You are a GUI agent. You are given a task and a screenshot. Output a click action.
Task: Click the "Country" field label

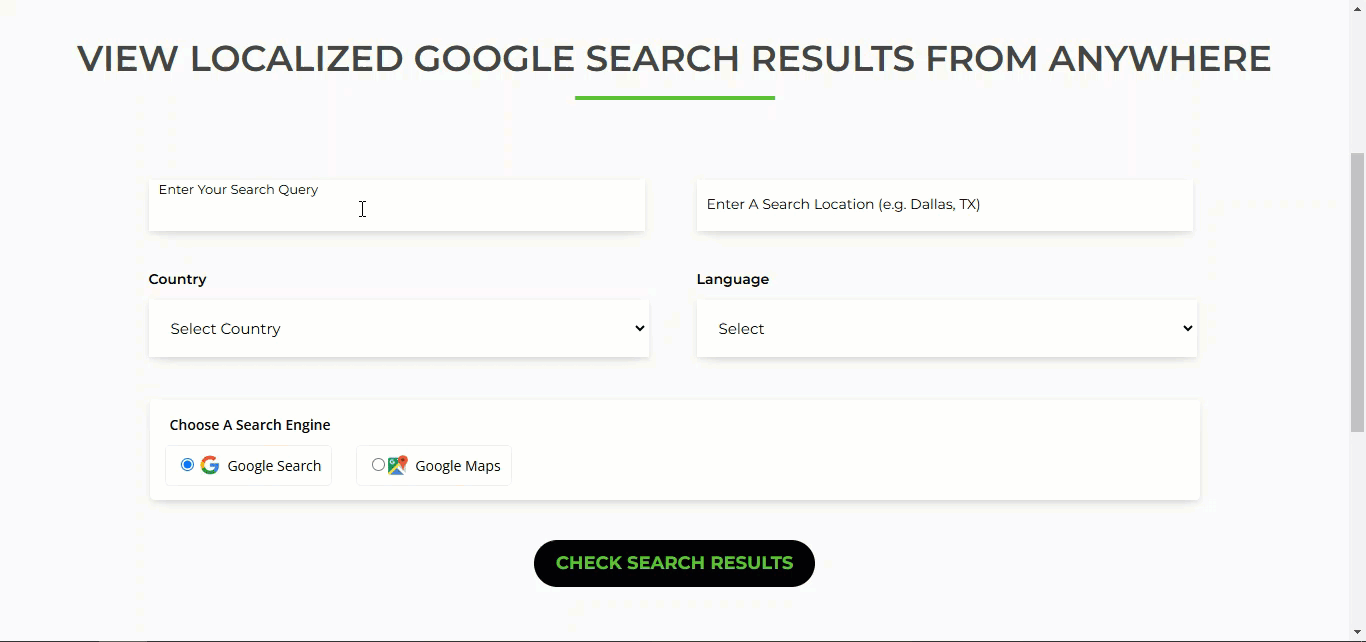point(178,280)
